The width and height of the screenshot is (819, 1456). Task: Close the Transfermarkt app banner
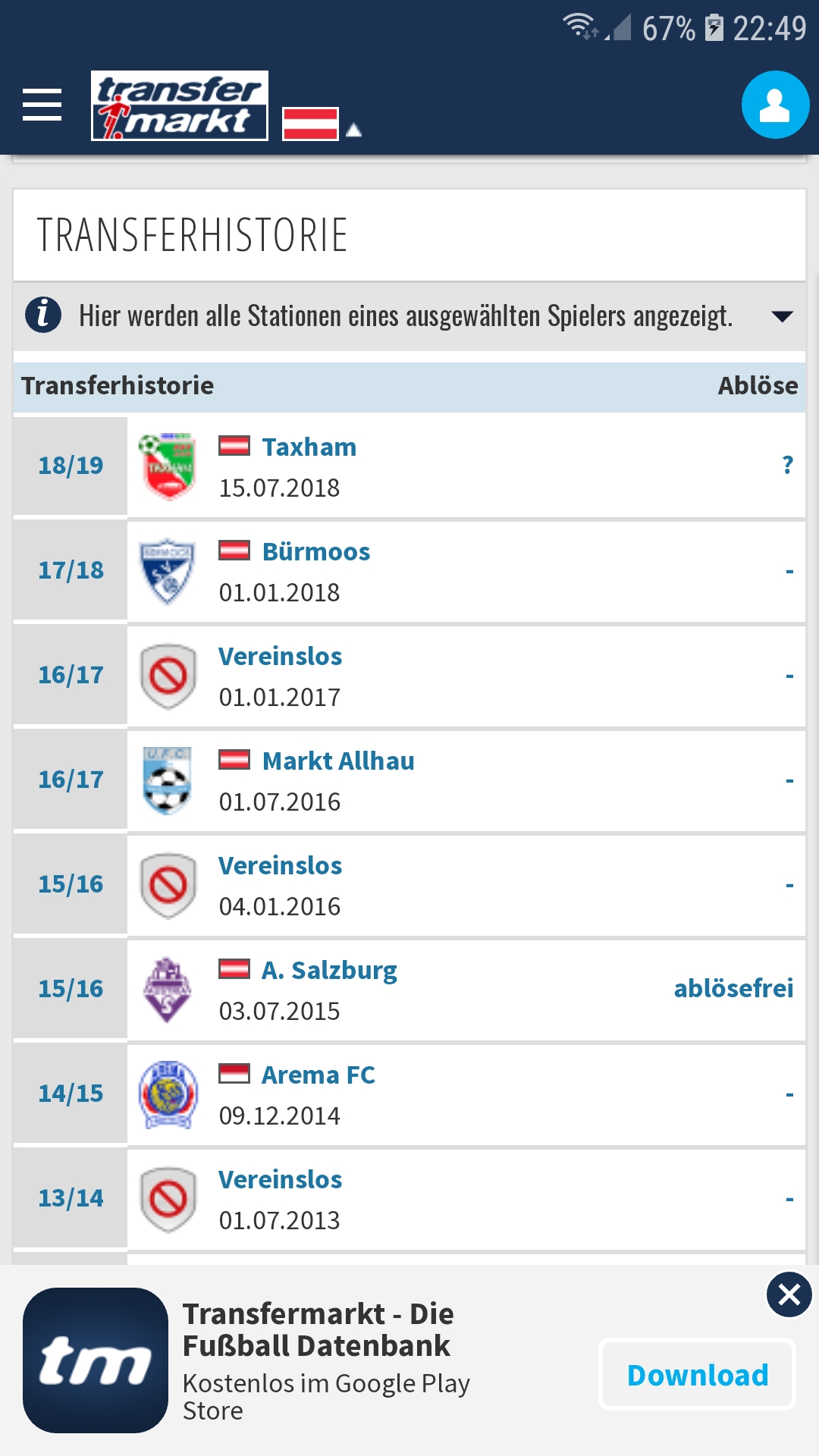pyautogui.click(x=789, y=1294)
